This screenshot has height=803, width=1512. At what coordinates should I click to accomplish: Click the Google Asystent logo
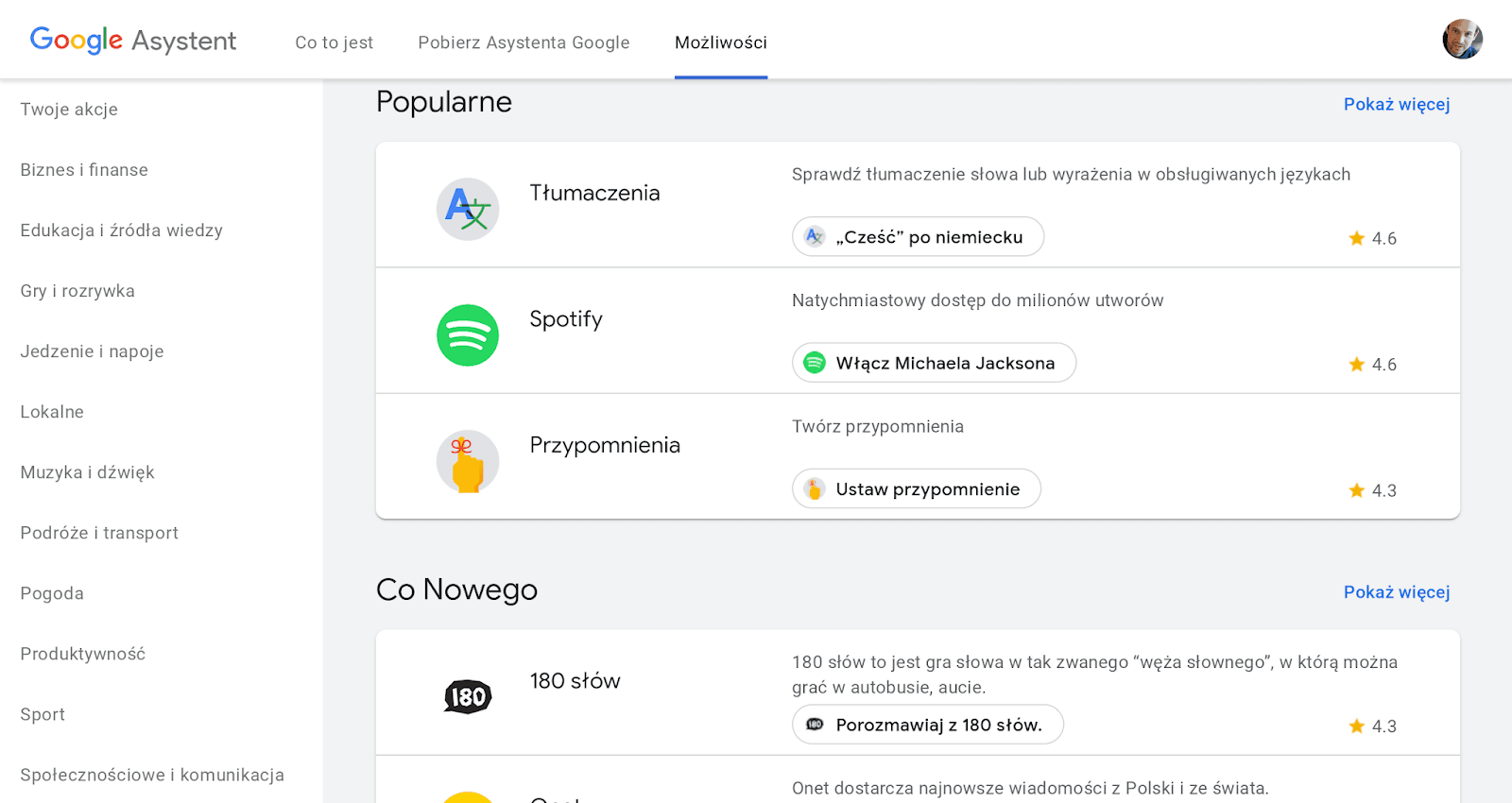tap(133, 41)
